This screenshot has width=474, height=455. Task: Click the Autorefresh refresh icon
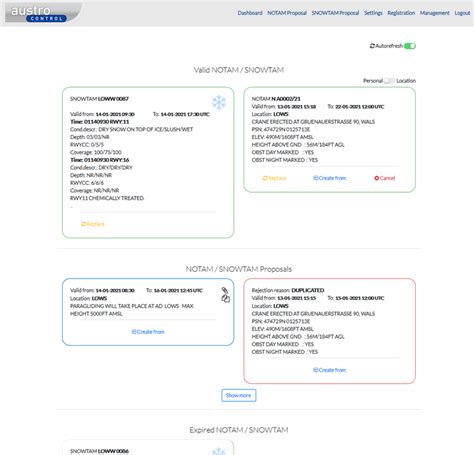[x=372, y=46]
